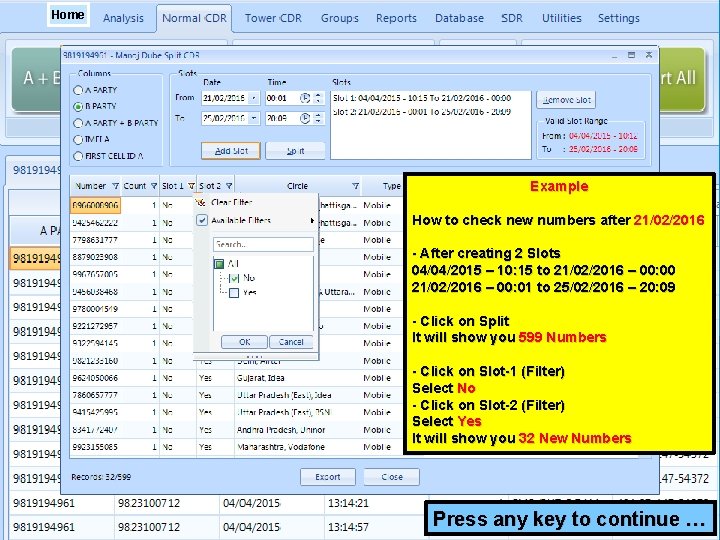Uncheck the No filter checkbox
Image resolution: width=720 pixels, height=540 pixels.
tap(234, 278)
